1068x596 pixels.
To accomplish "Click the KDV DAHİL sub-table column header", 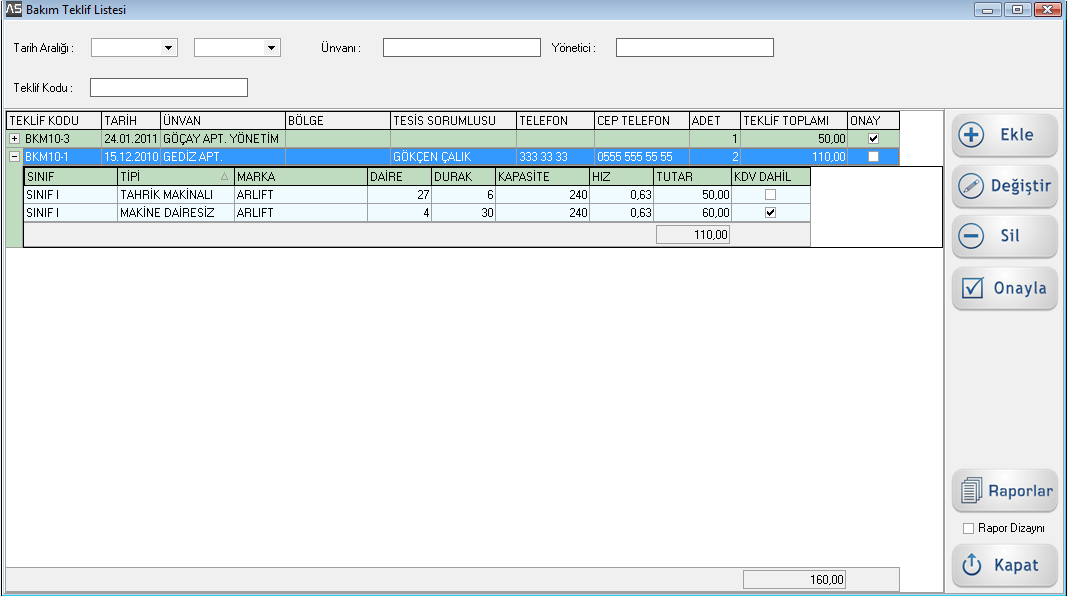I will pos(771,176).
